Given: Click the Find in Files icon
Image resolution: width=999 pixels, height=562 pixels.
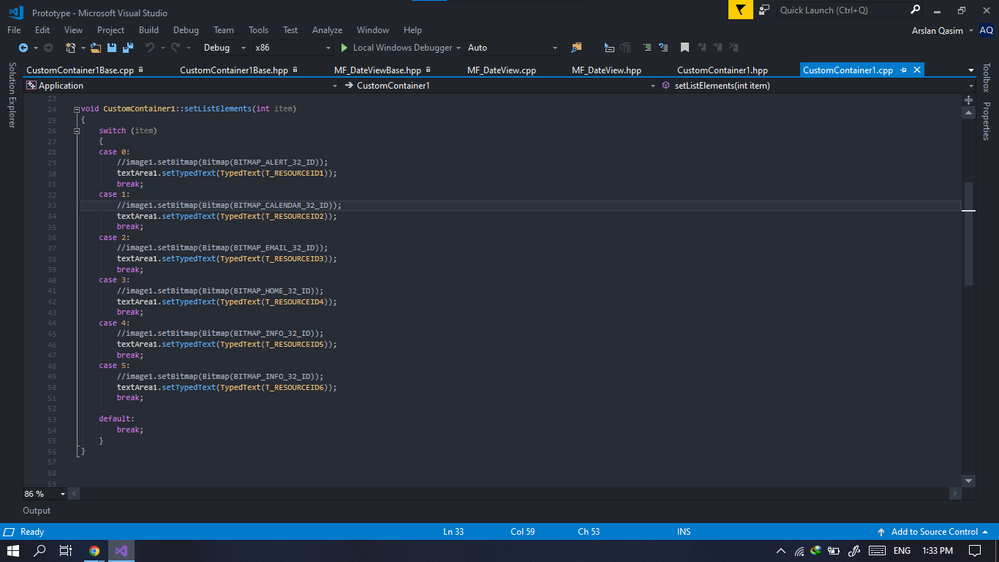Looking at the screenshot, I should coord(576,48).
